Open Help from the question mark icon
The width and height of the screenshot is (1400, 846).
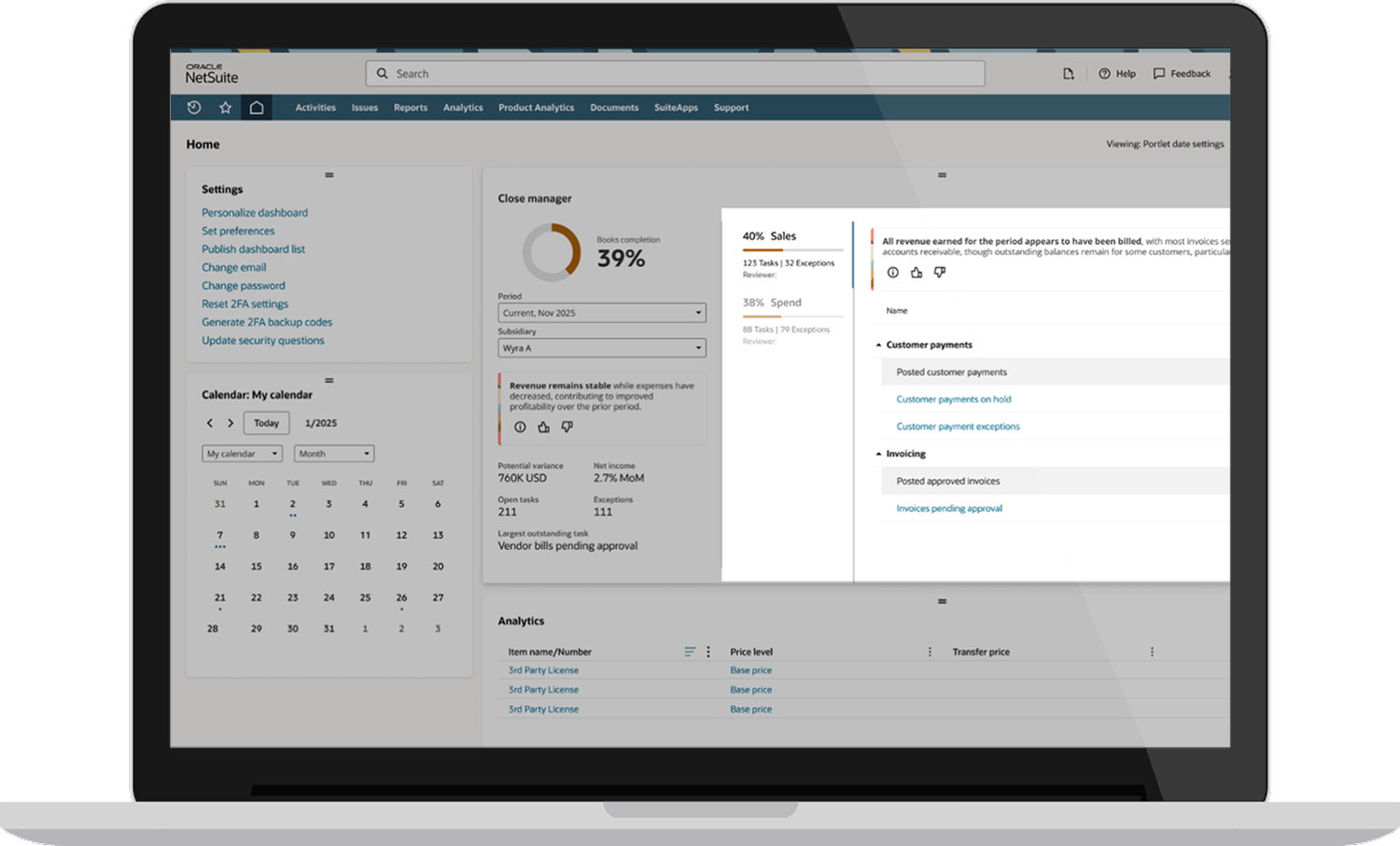coord(1106,73)
